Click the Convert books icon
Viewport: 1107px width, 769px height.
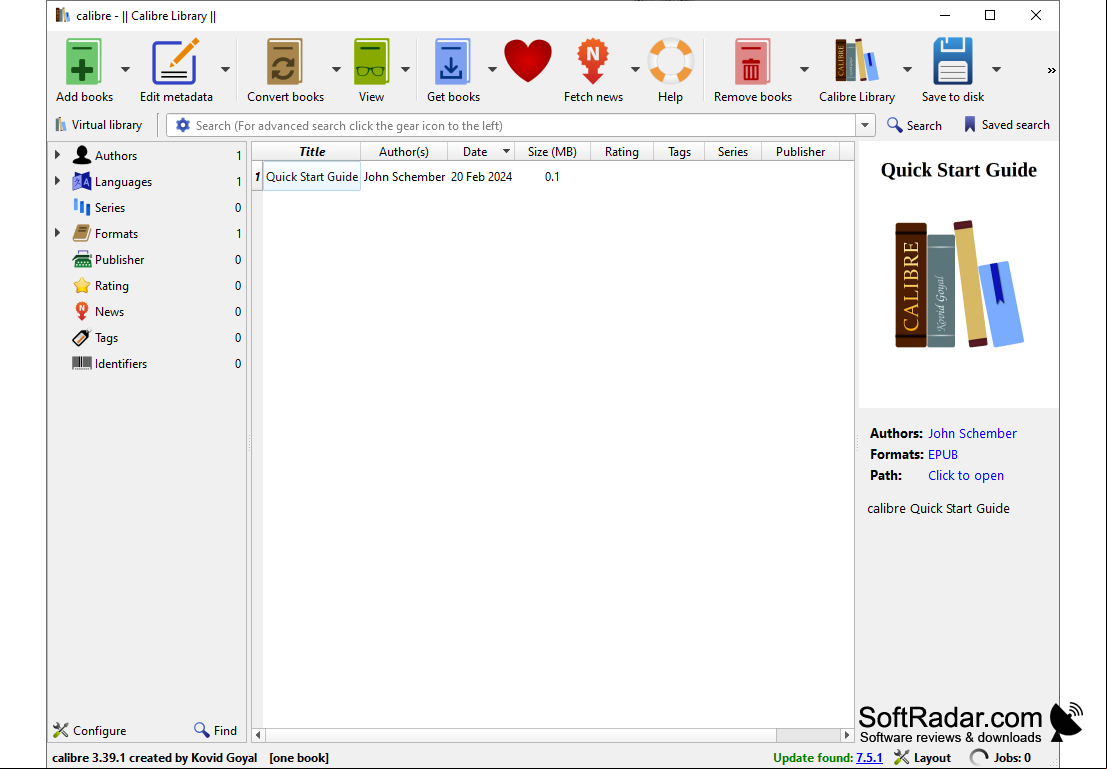click(285, 62)
